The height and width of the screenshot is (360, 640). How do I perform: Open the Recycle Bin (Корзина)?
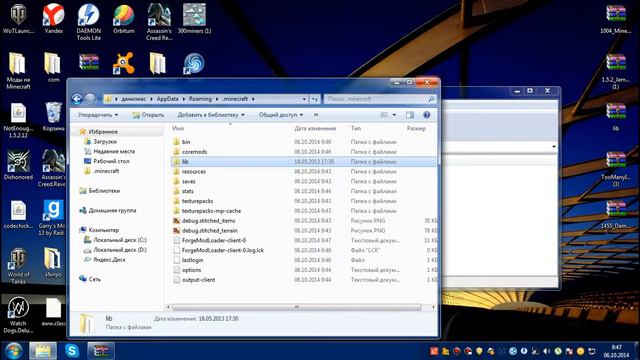point(53,116)
